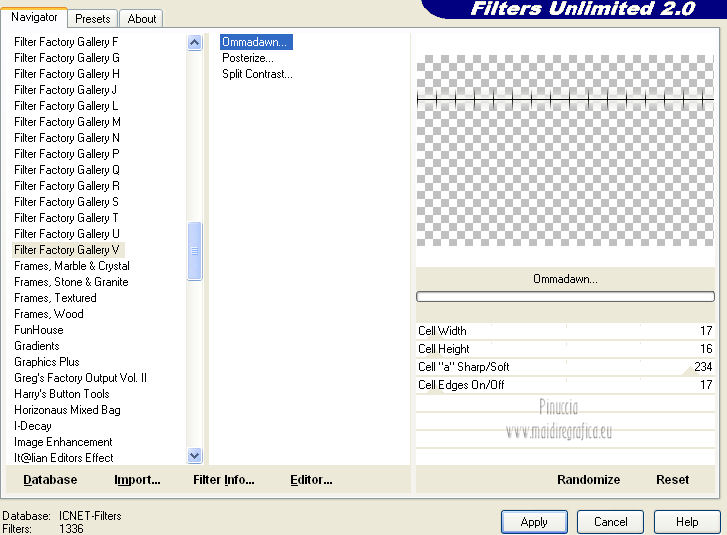
Task: Adjust the Cell Width slider
Action: 565,331
